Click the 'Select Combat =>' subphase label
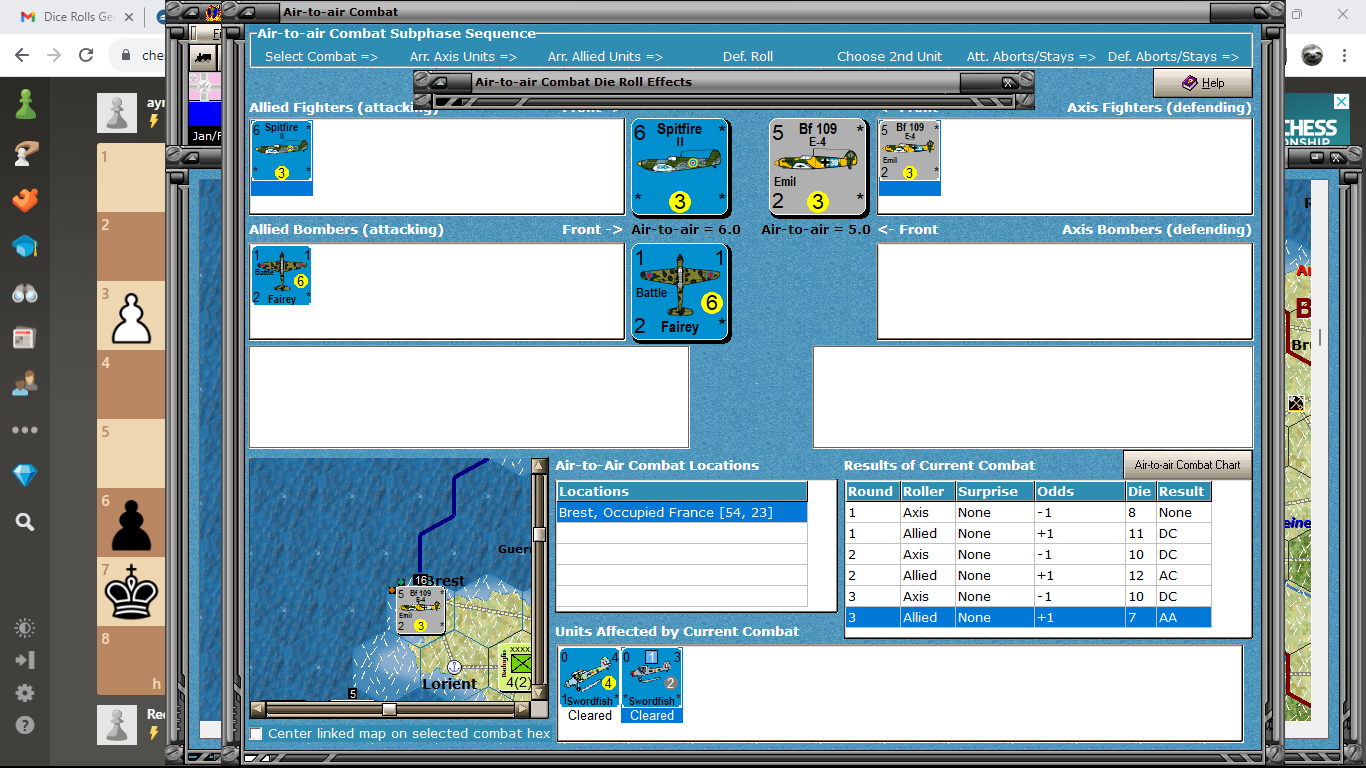The width and height of the screenshot is (1366, 768). pos(321,57)
